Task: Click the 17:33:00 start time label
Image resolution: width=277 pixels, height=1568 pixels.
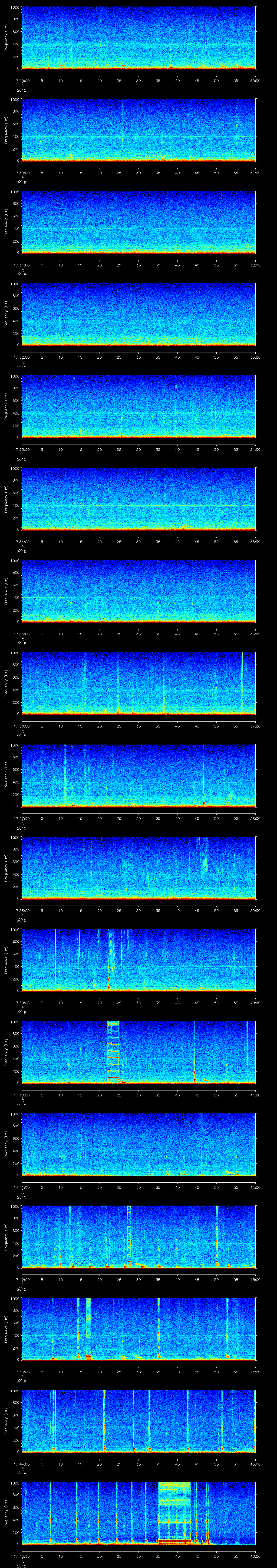Action: click(21, 449)
